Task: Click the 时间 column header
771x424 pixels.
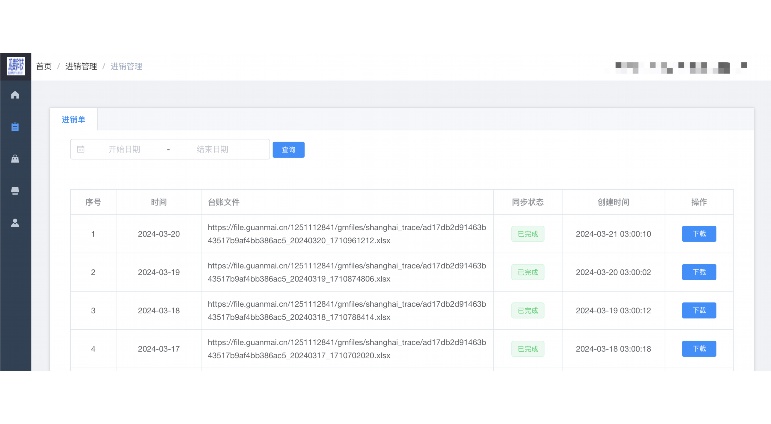Action: pos(159,202)
